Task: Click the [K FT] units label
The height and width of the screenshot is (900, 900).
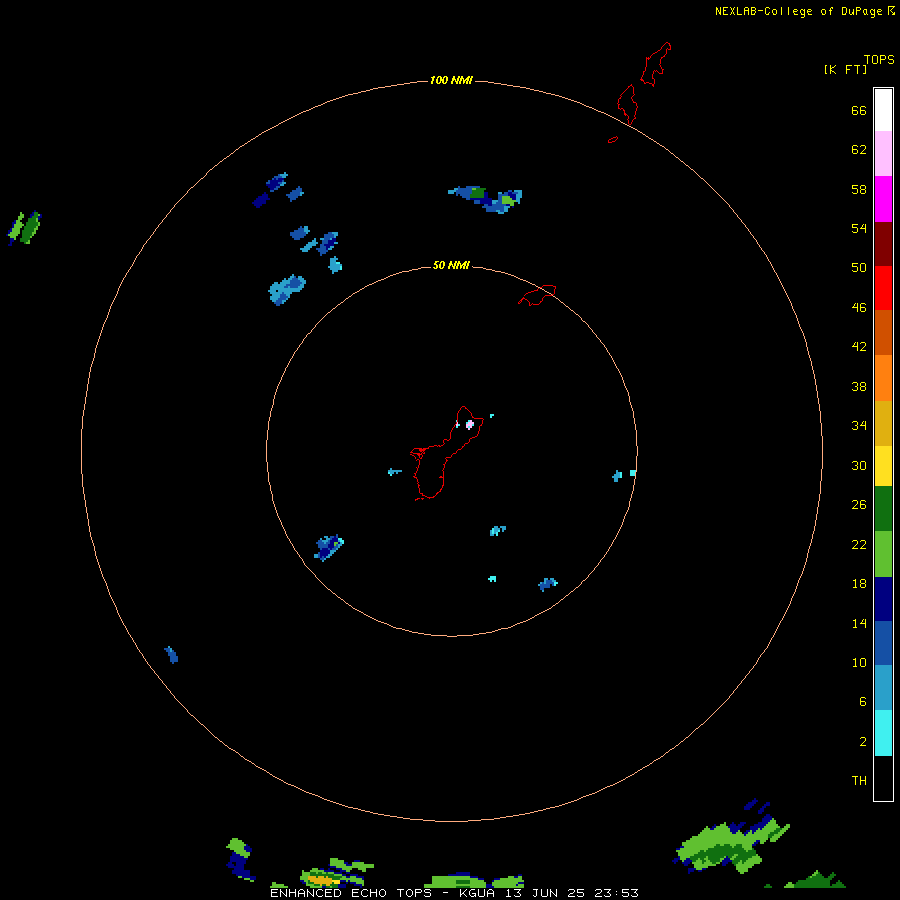Action: (845, 69)
